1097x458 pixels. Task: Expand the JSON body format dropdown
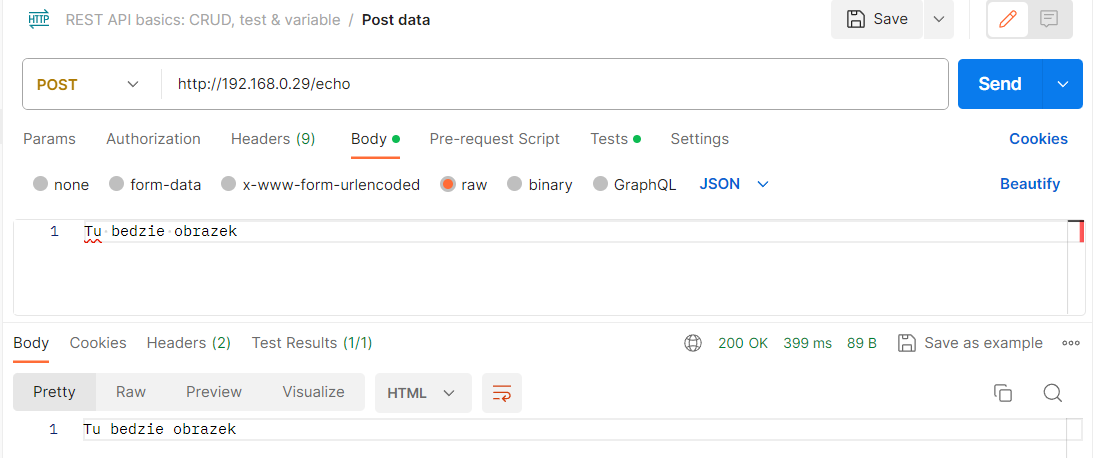coord(734,184)
